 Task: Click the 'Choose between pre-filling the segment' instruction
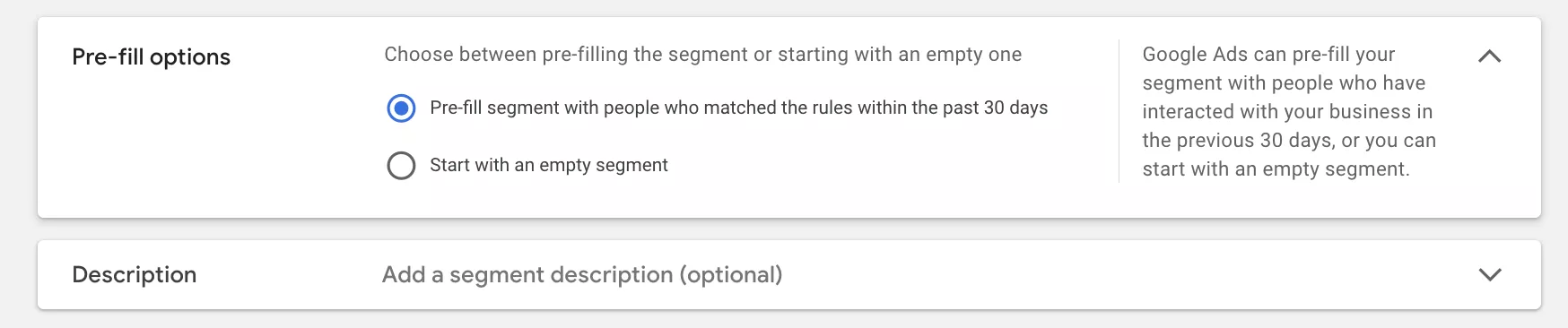pos(703,54)
